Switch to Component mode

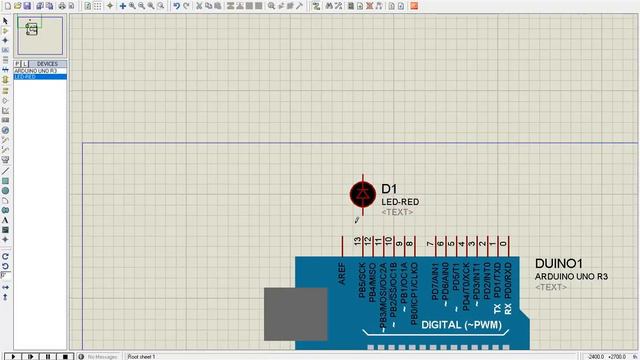(5, 31)
